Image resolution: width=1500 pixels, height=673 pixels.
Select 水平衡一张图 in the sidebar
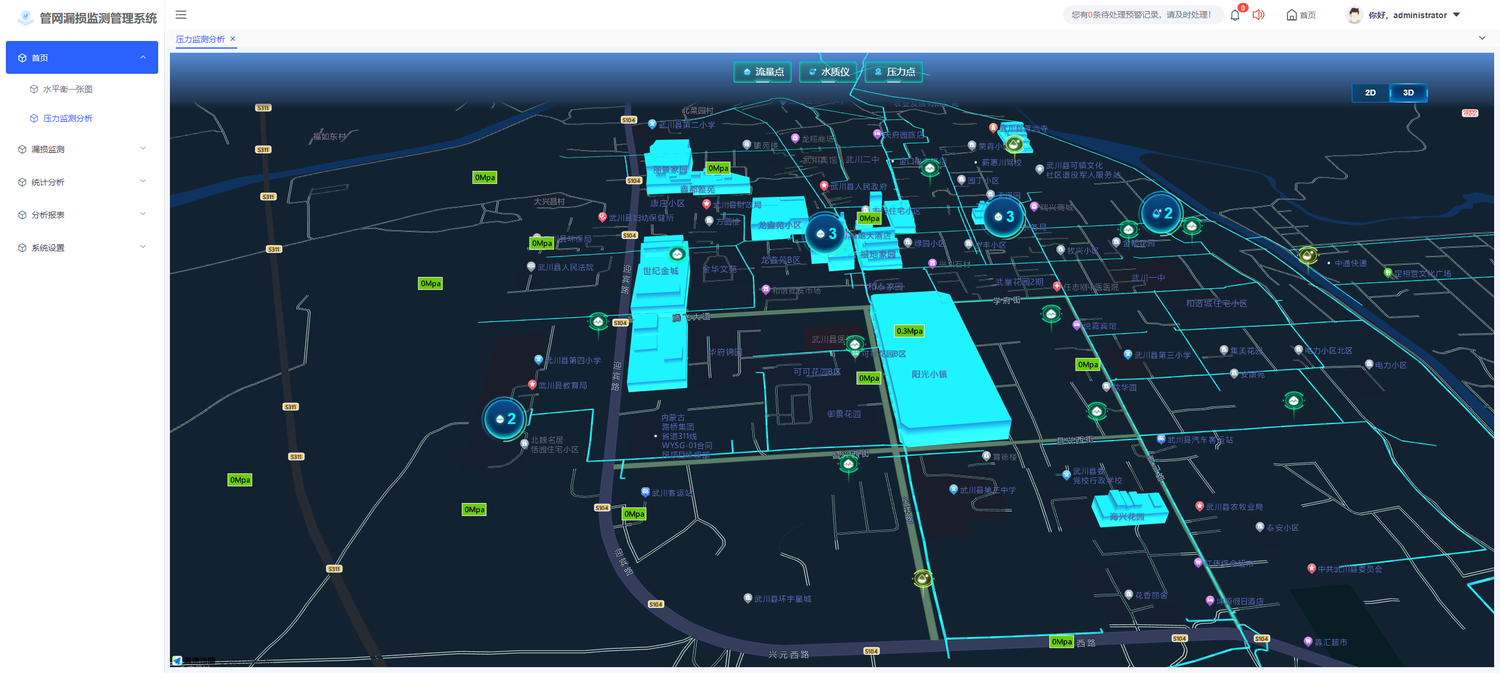click(67, 89)
